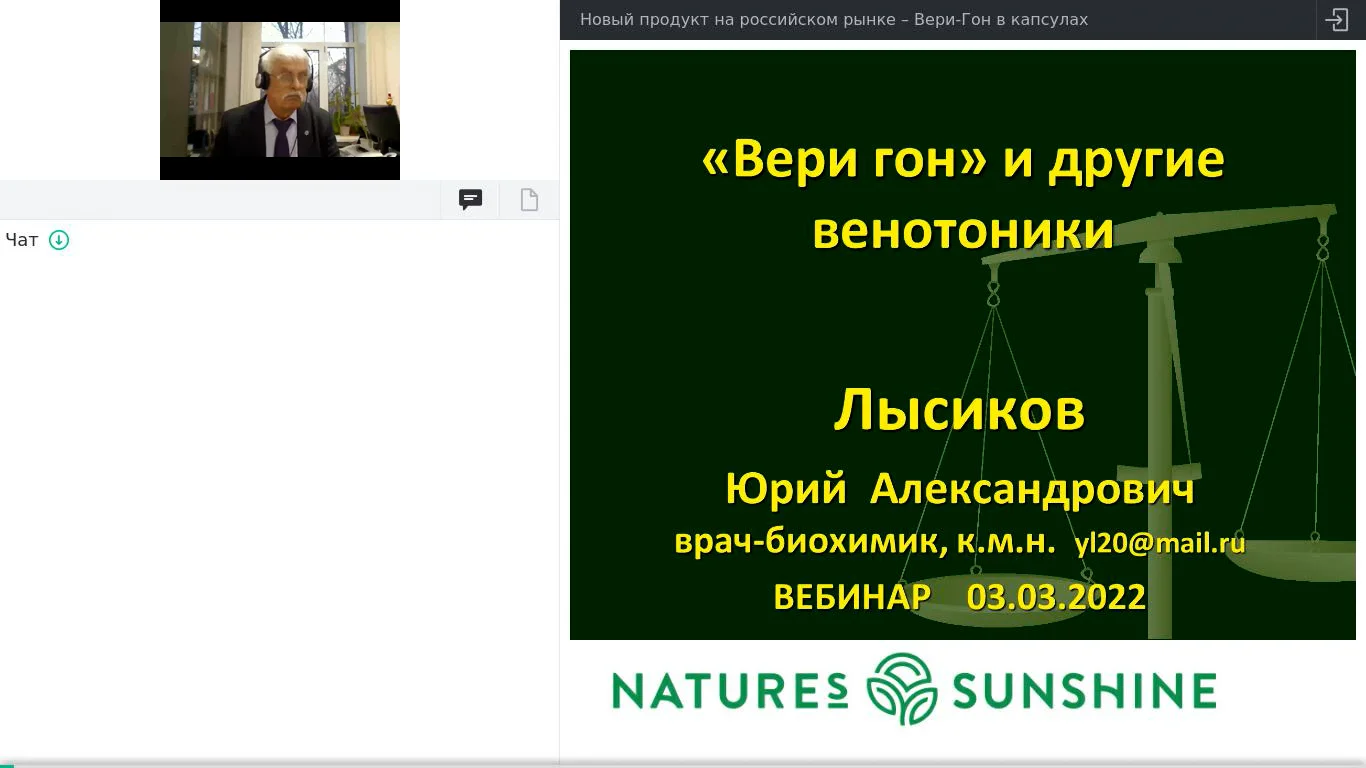Click the yl20@mail.ru email on slide
1366x768 pixels.
(1160, 543)
